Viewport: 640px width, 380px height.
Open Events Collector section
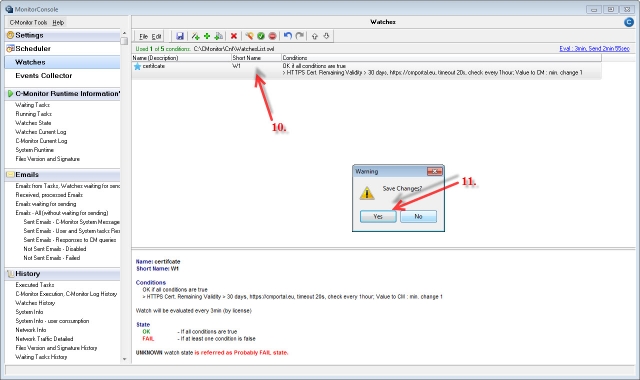click(x=44, y=76)
